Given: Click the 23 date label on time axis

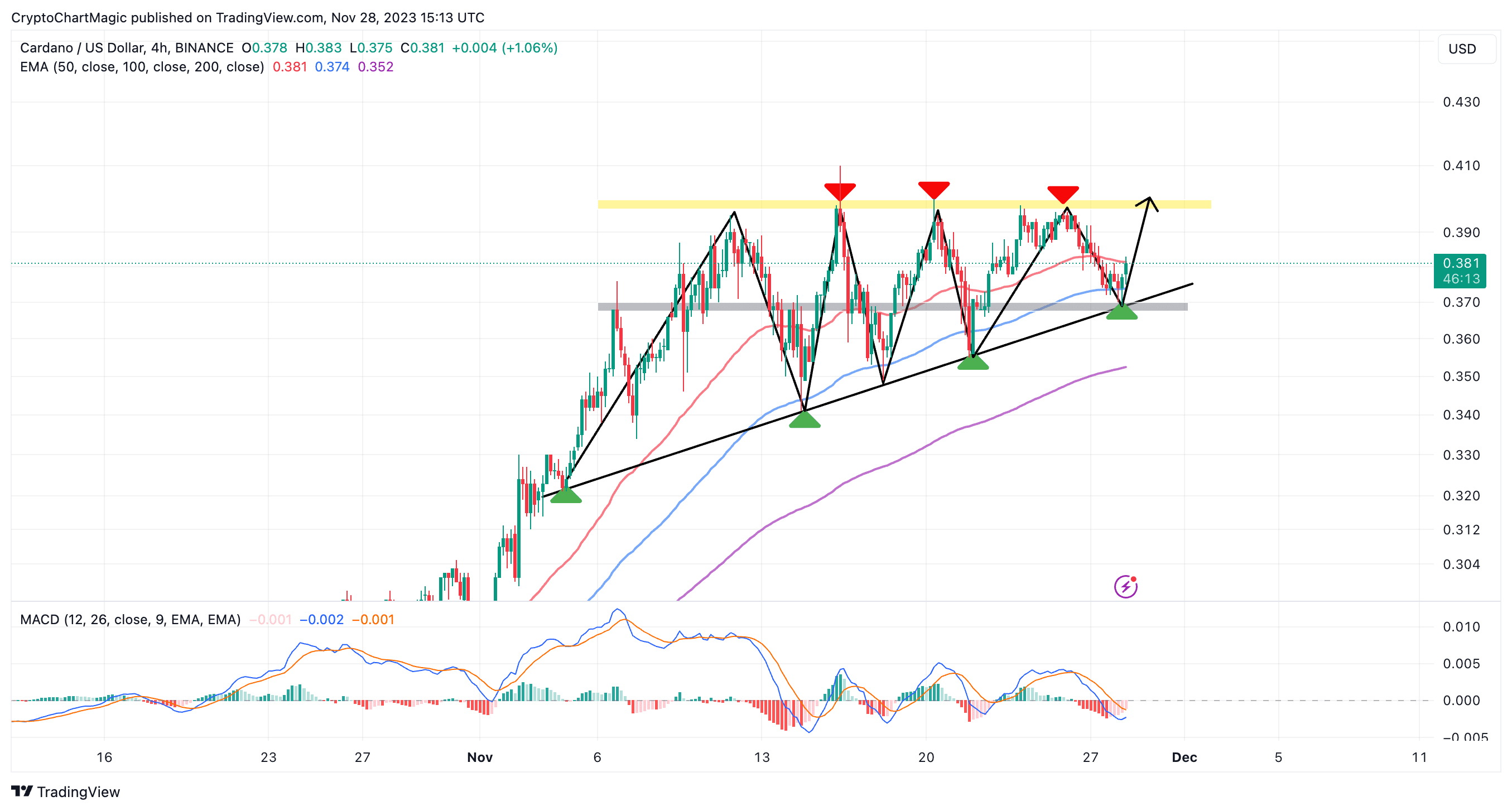Looking at the screenshot, I should tap(268, 757).
